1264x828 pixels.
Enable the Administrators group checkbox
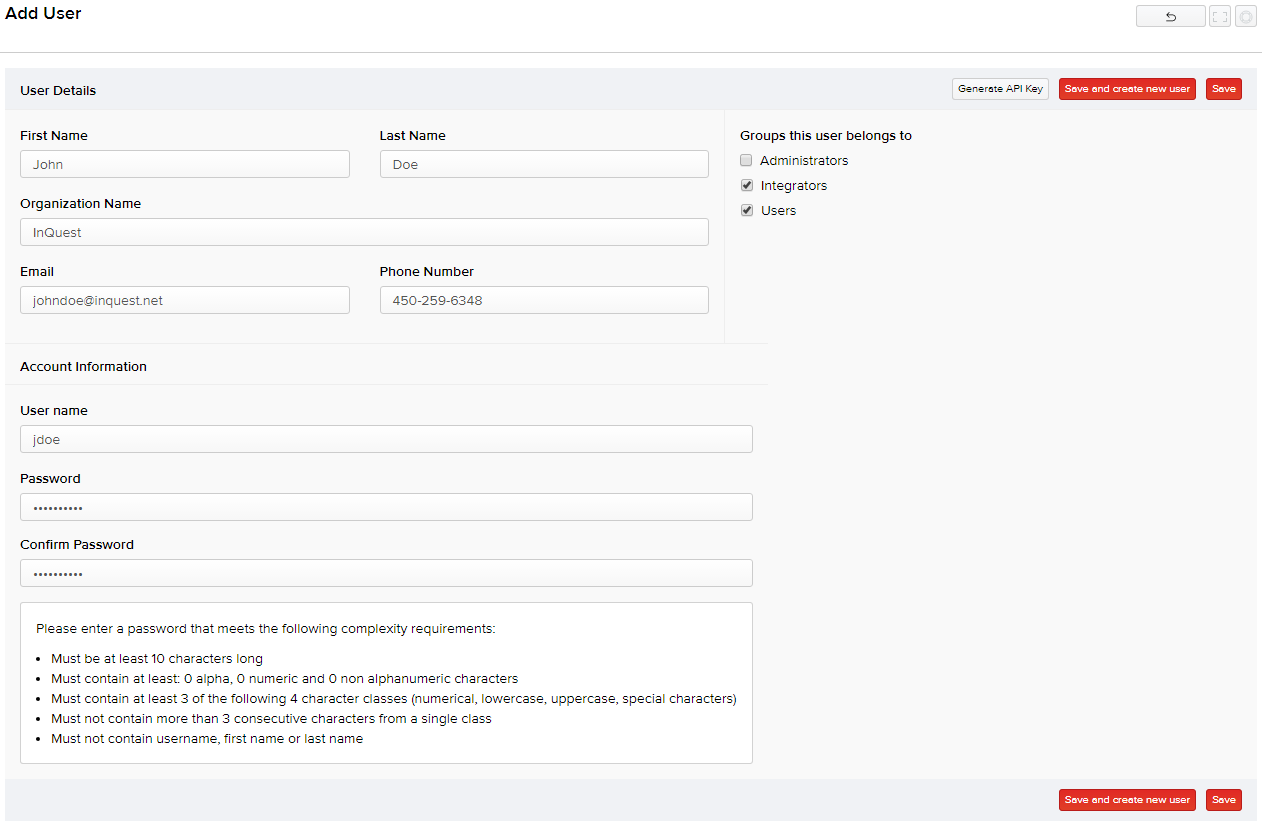pyautogui.click(x=746, y=161)
